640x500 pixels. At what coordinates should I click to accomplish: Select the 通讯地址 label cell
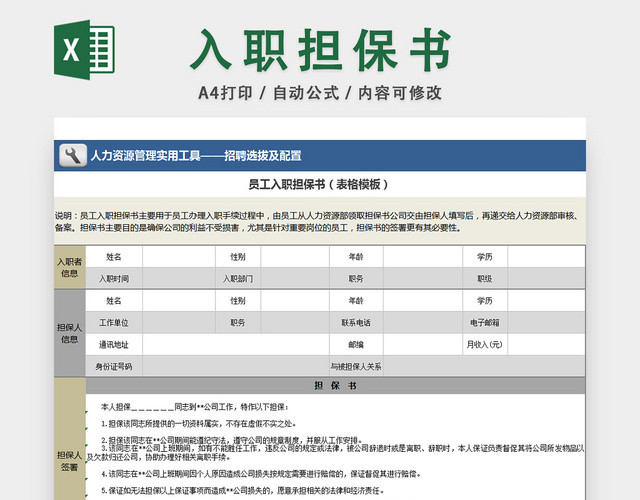(x=114, y=345)
